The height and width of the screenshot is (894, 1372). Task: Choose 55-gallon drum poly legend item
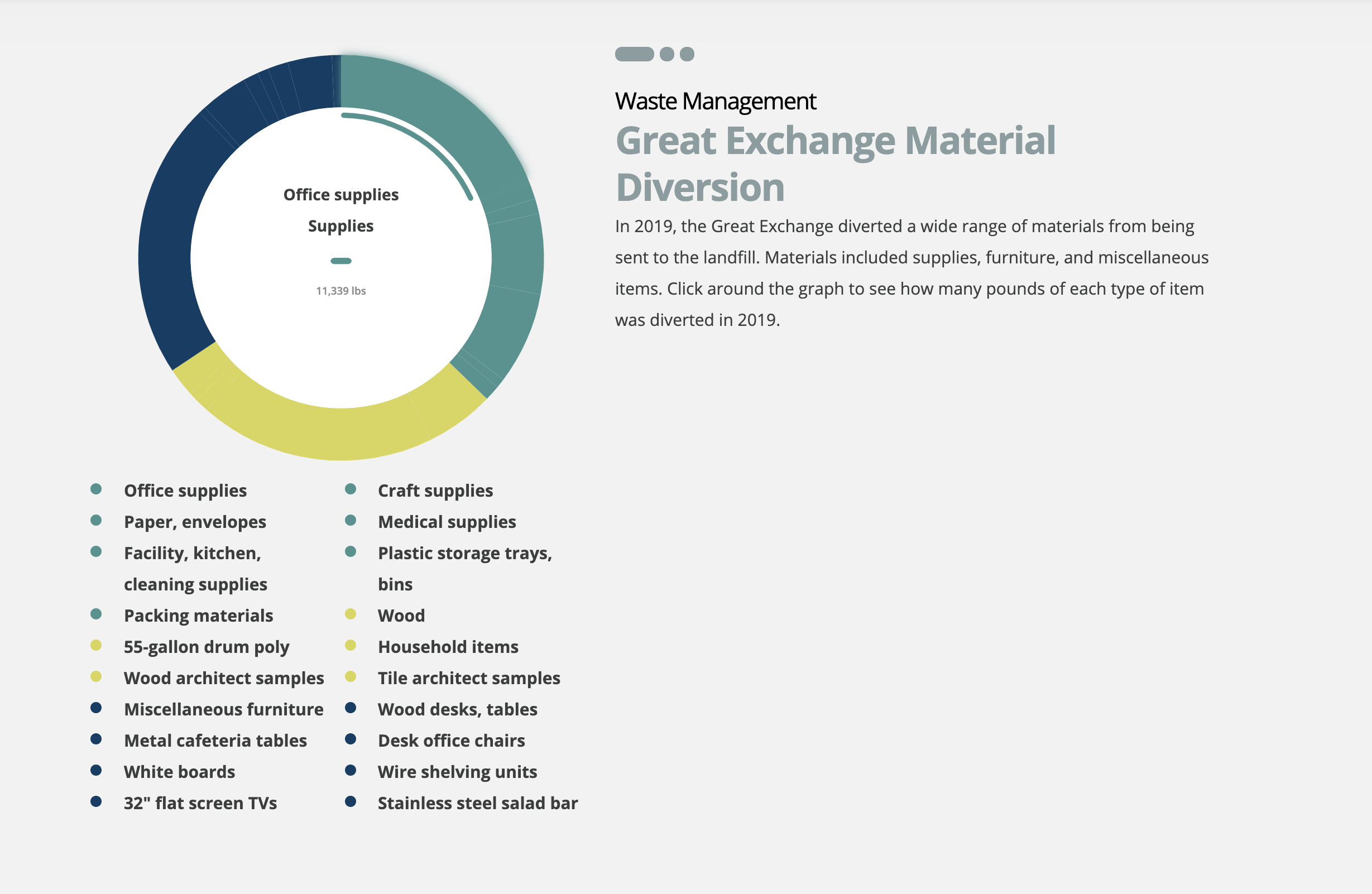[207, 647]
